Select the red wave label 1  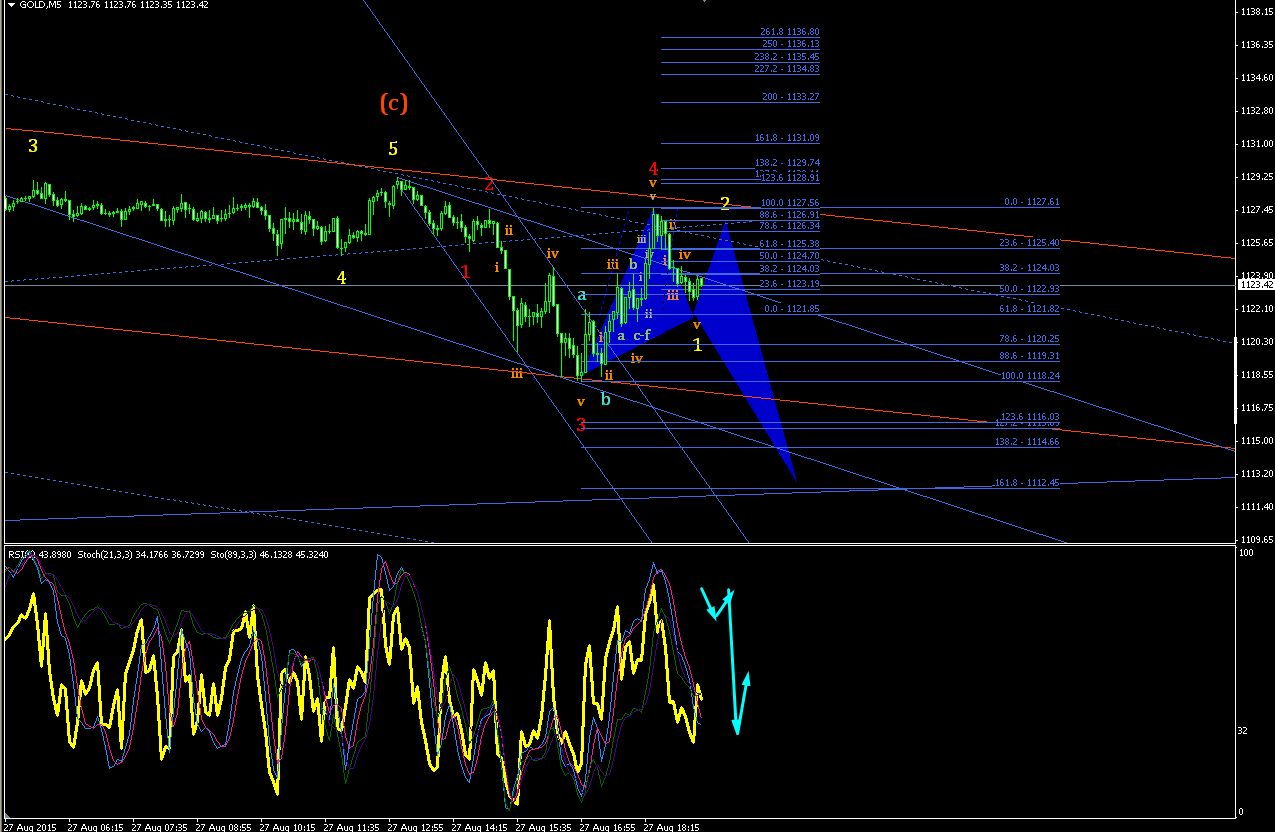tap(465, 271)
